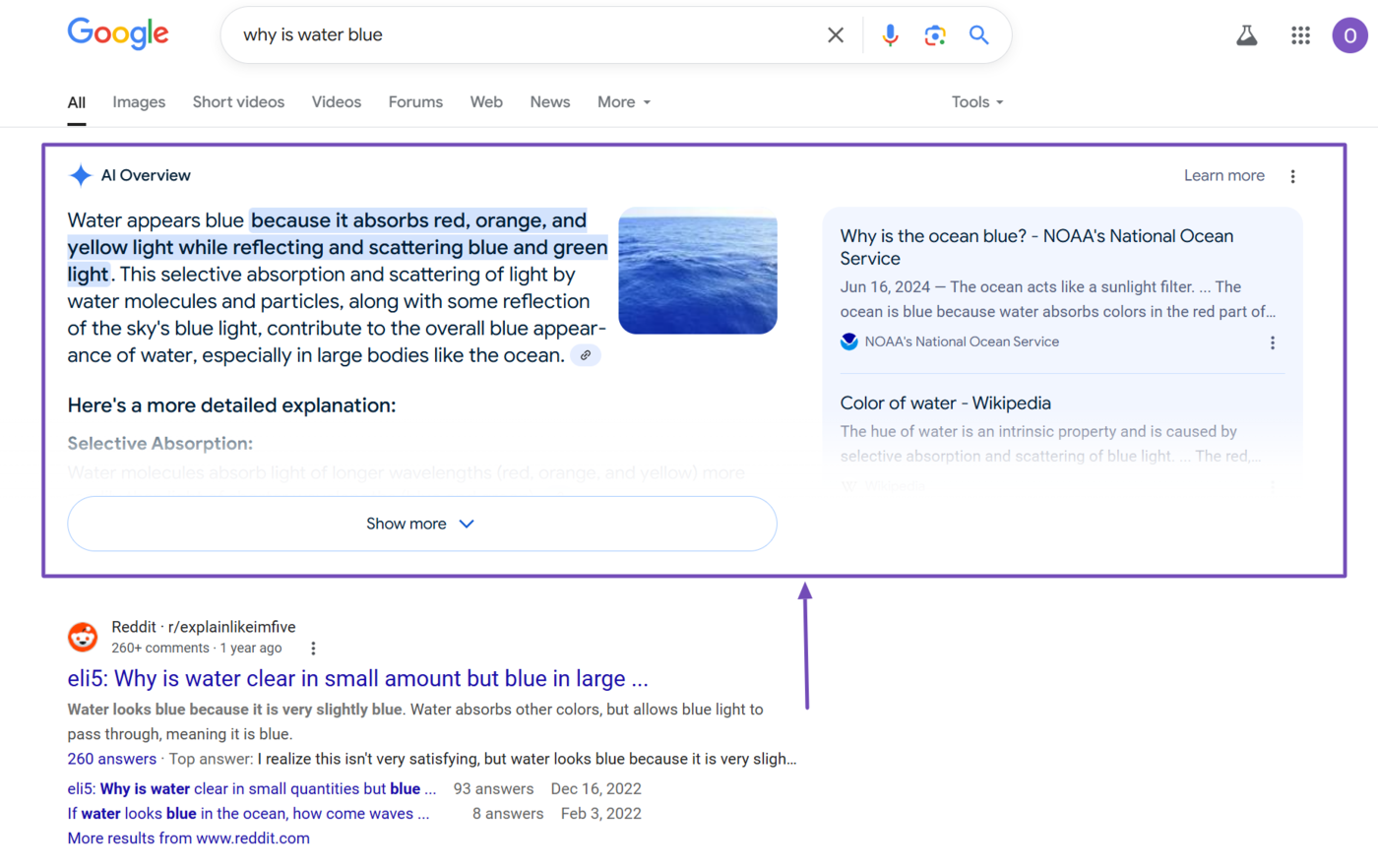Expand AI Overview with Show more
1378x868 pixels.
(421, 524)
